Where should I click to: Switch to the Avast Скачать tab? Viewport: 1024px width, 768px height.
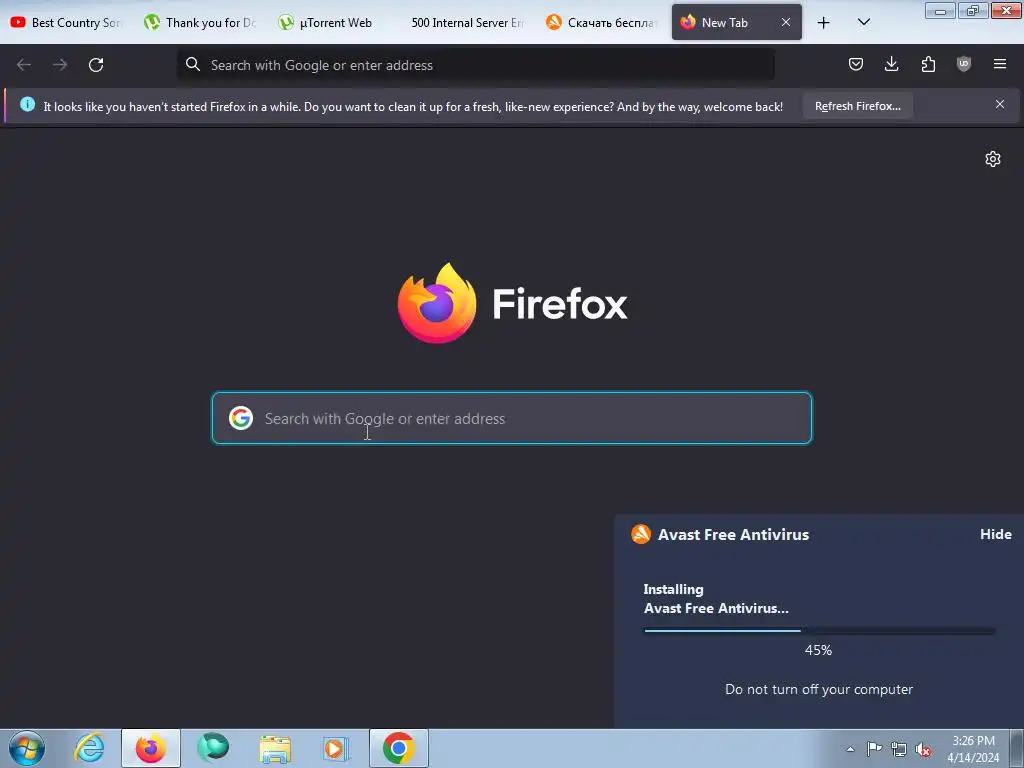[600, 23]
